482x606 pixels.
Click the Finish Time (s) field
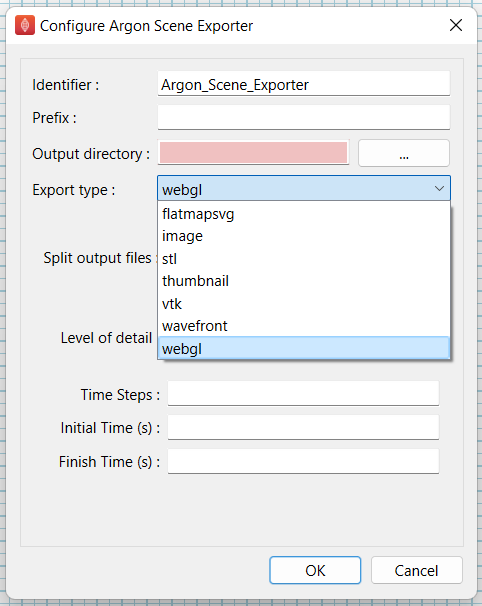(x=303, y=461)
